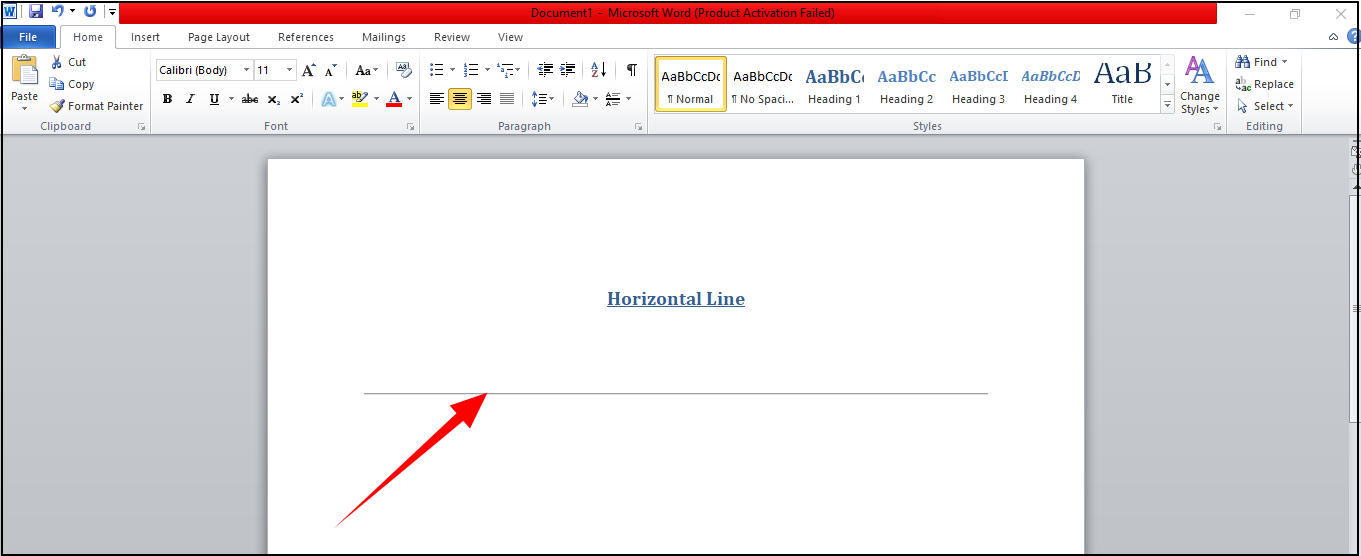Switch to the Page Layout tab
Viewport: 1361px width, 556px height.
point(219,37)
